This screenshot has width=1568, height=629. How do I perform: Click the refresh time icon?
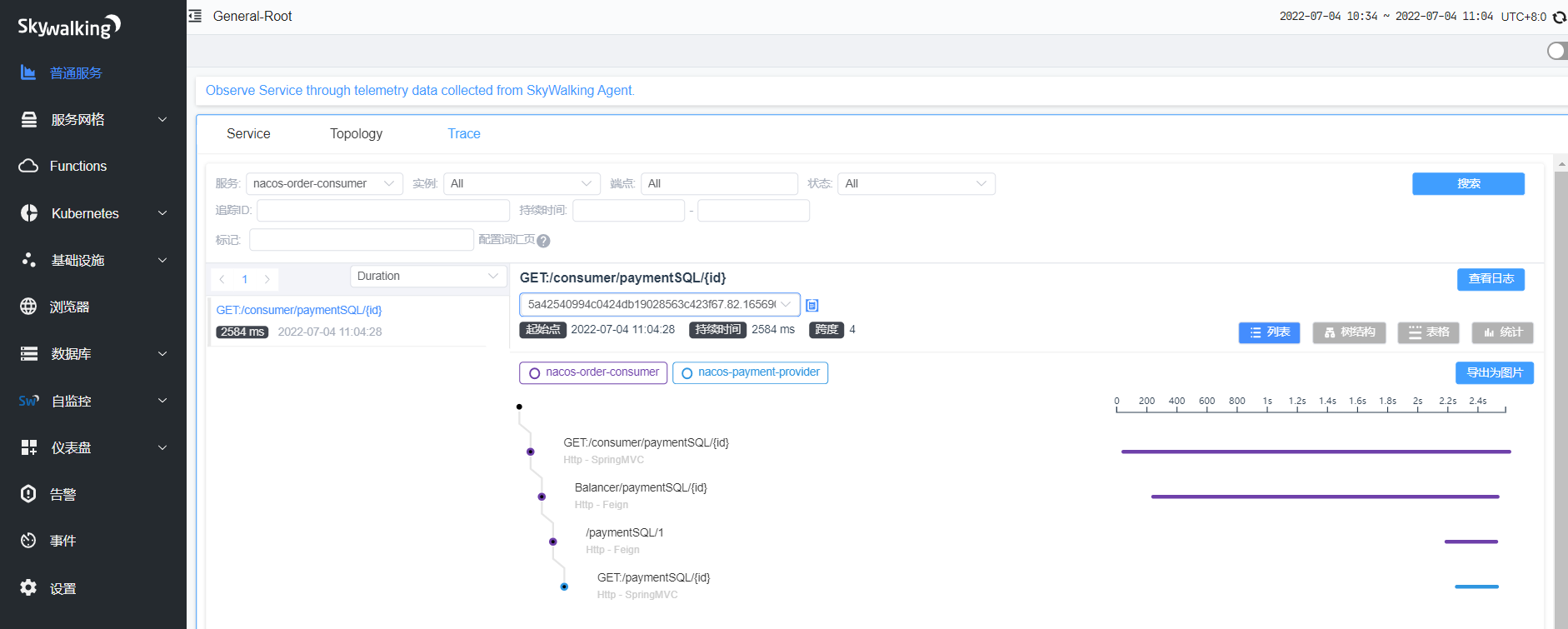1560,17
